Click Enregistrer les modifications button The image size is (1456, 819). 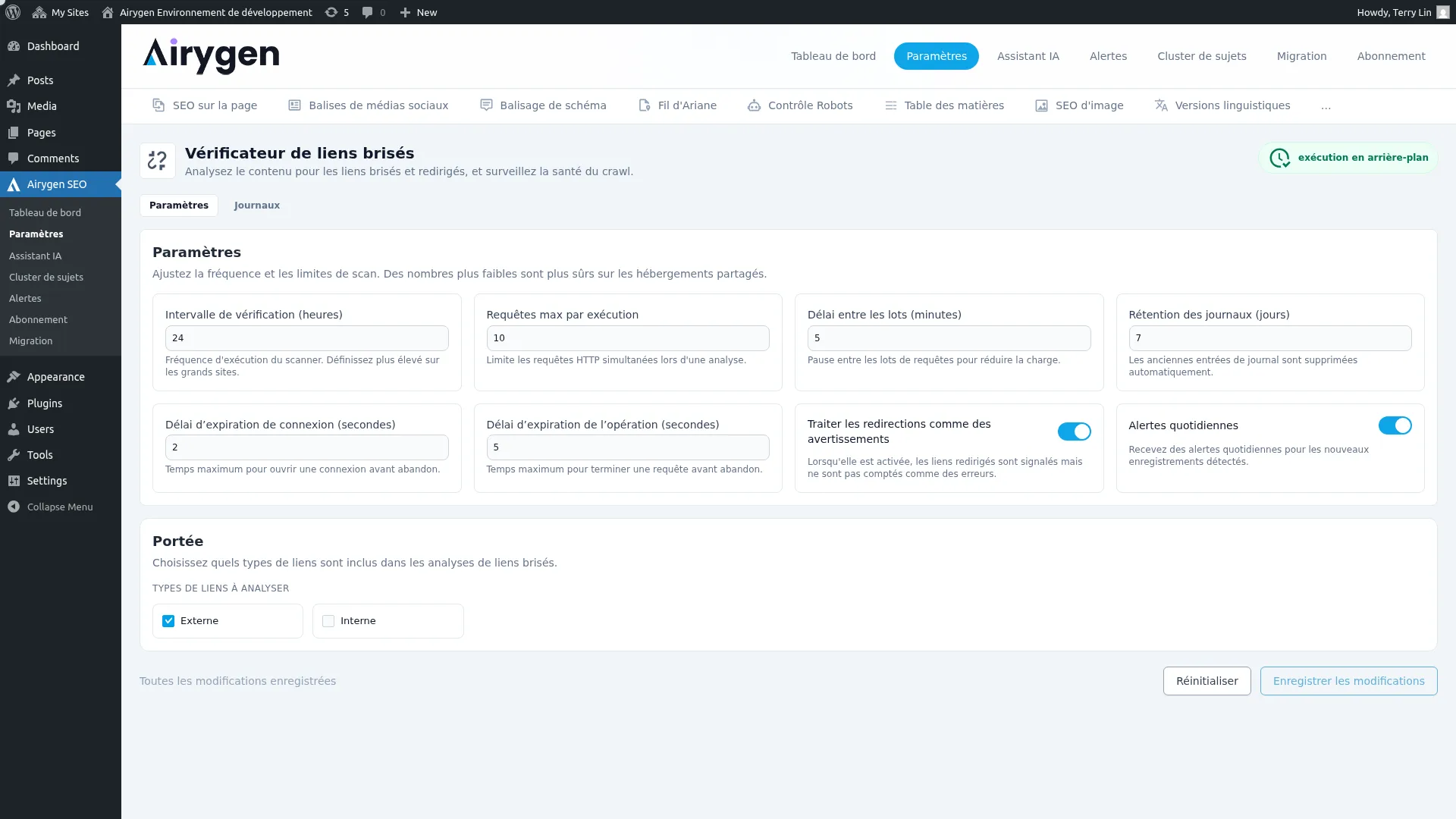(1349, 681)
